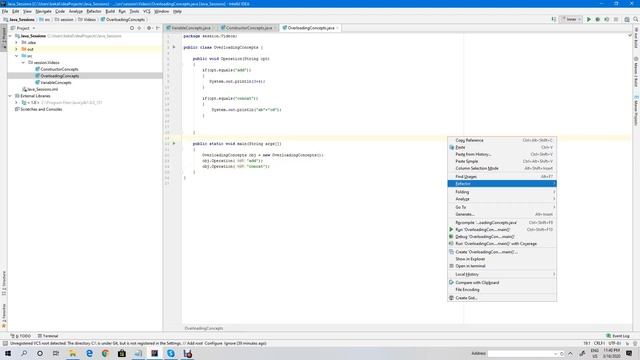Select Java_Sessions.iml file
Viewport: 640px width, 360px height.
tap(42, 89)
